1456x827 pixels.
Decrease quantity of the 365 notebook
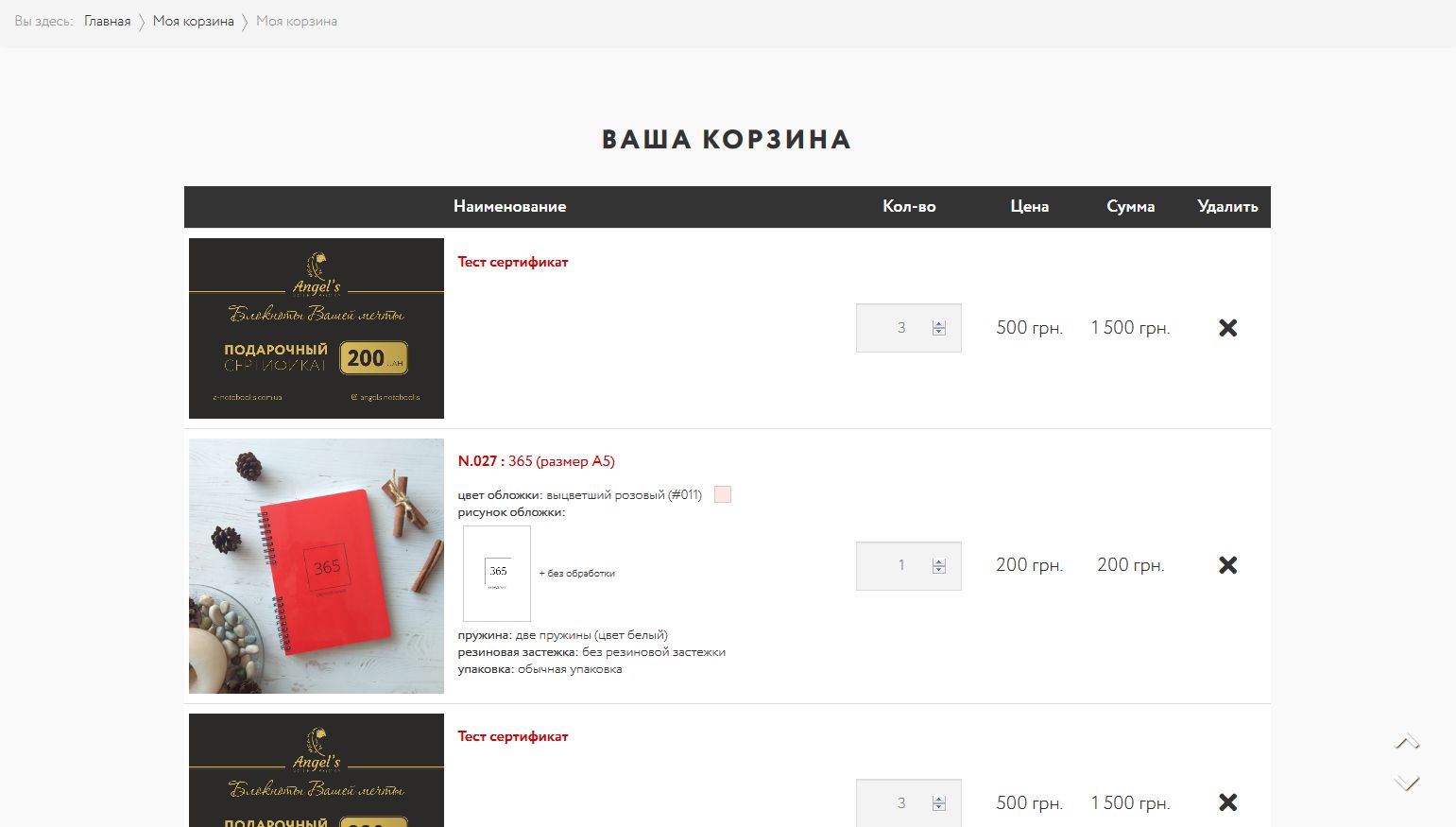[938, 570]
